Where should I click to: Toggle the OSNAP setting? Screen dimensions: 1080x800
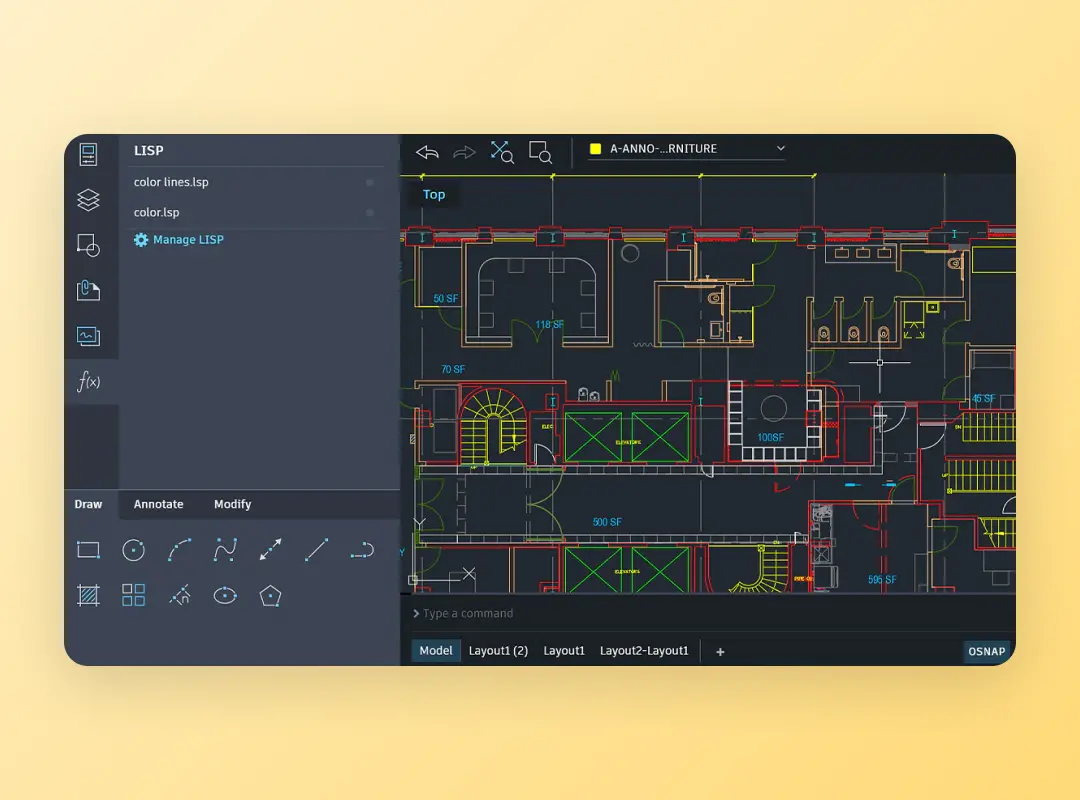click(986, 651)
